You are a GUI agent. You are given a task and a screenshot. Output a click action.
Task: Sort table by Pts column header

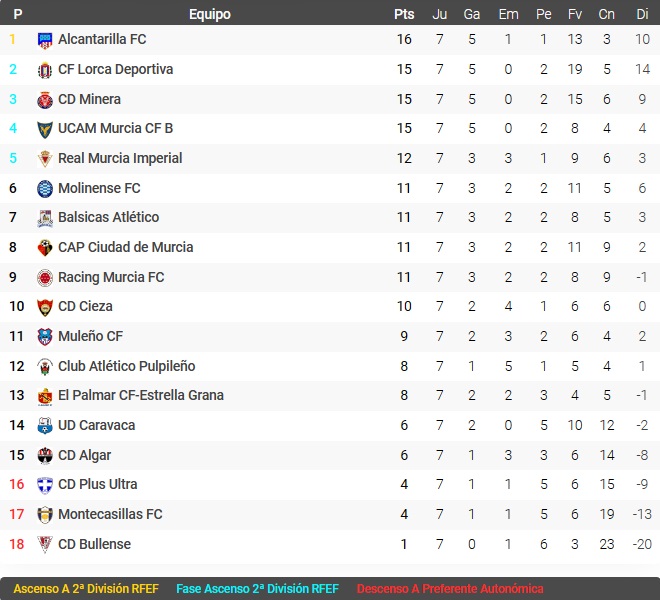coord(404,14)
